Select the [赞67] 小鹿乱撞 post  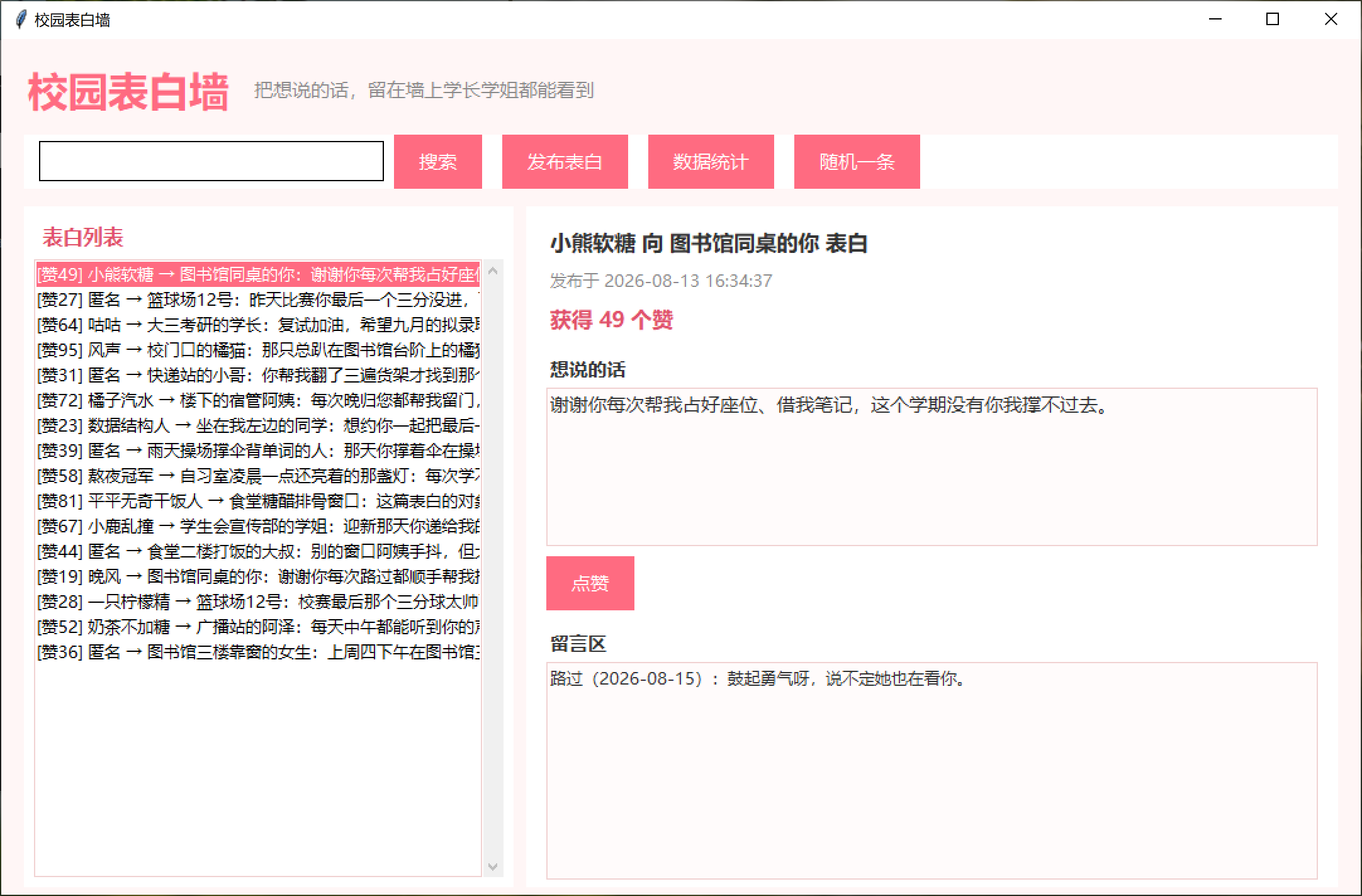pos(258,526)
